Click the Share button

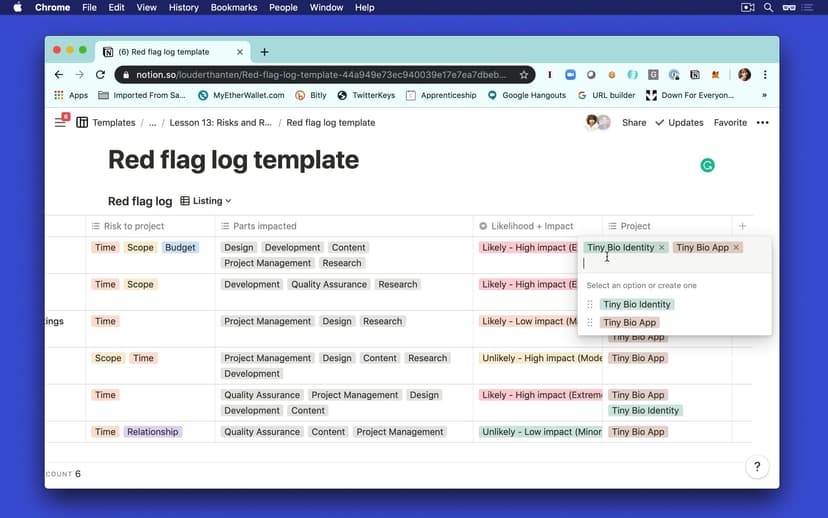[634, 123]
